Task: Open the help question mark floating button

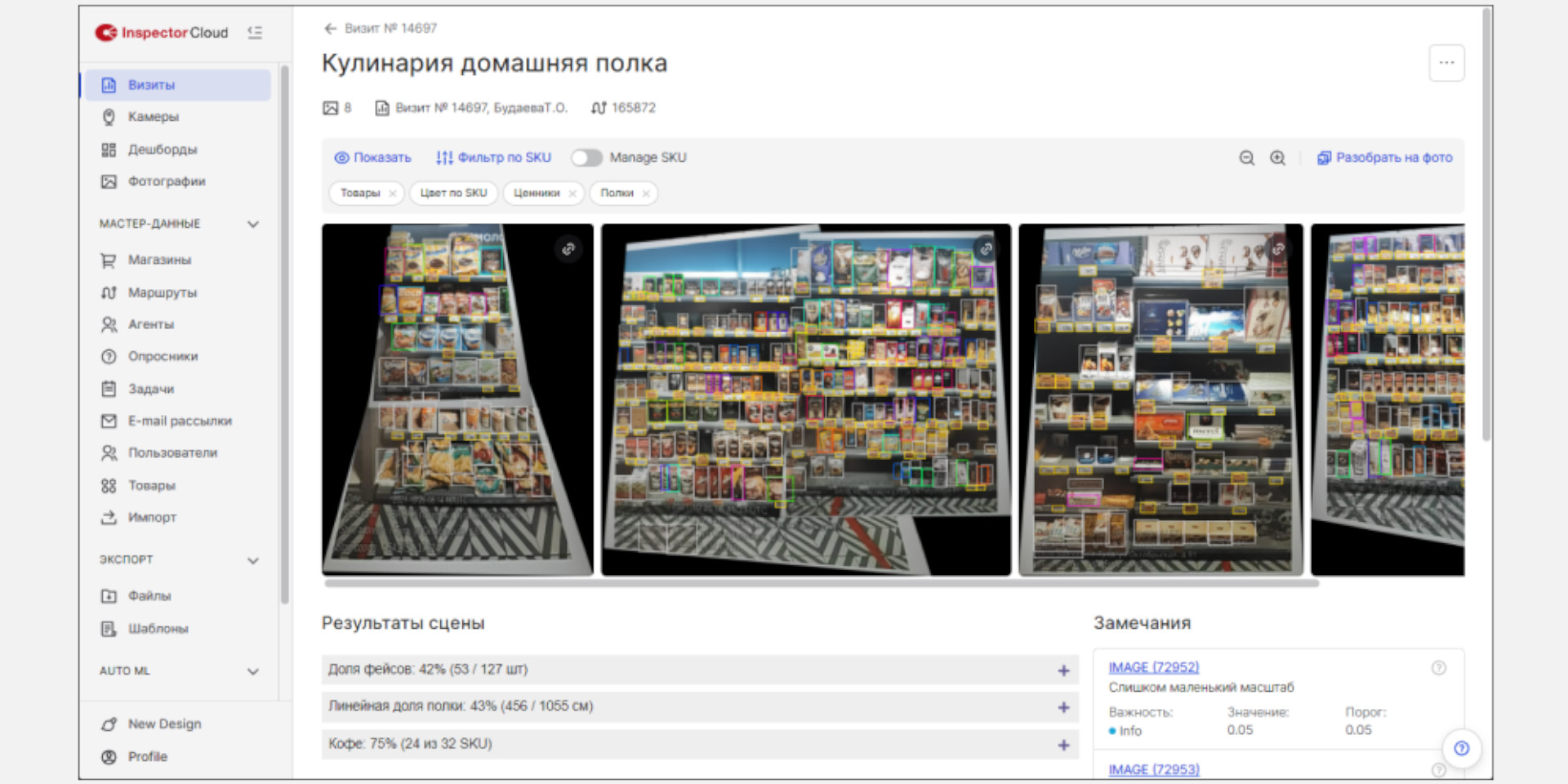Action: pyautogui.click(x=1461, y=748)
